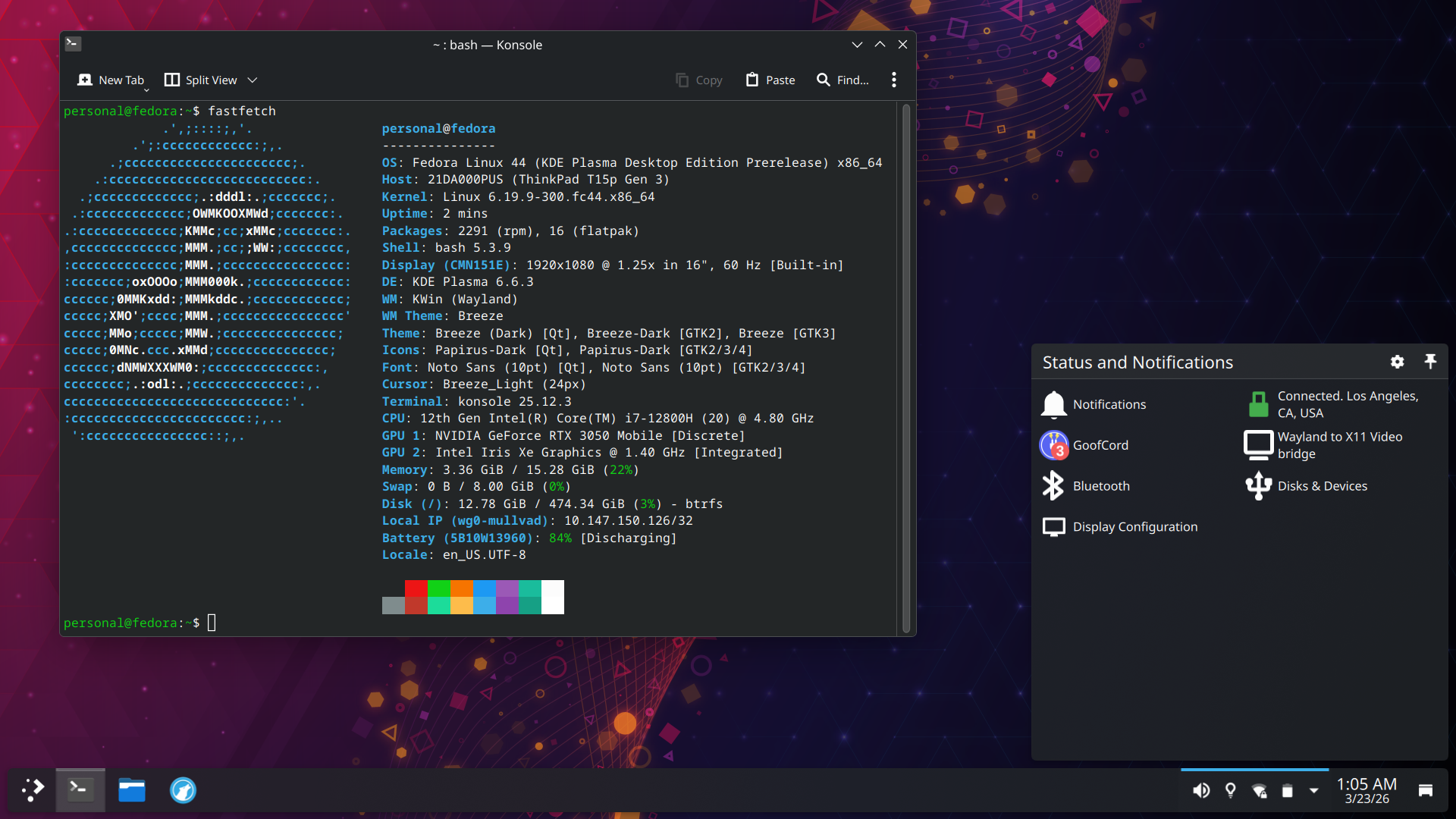The height and width of the screenshot is (819, 1456).
Task: Open the audio volume tray icon
Action: pos(1201,791)
